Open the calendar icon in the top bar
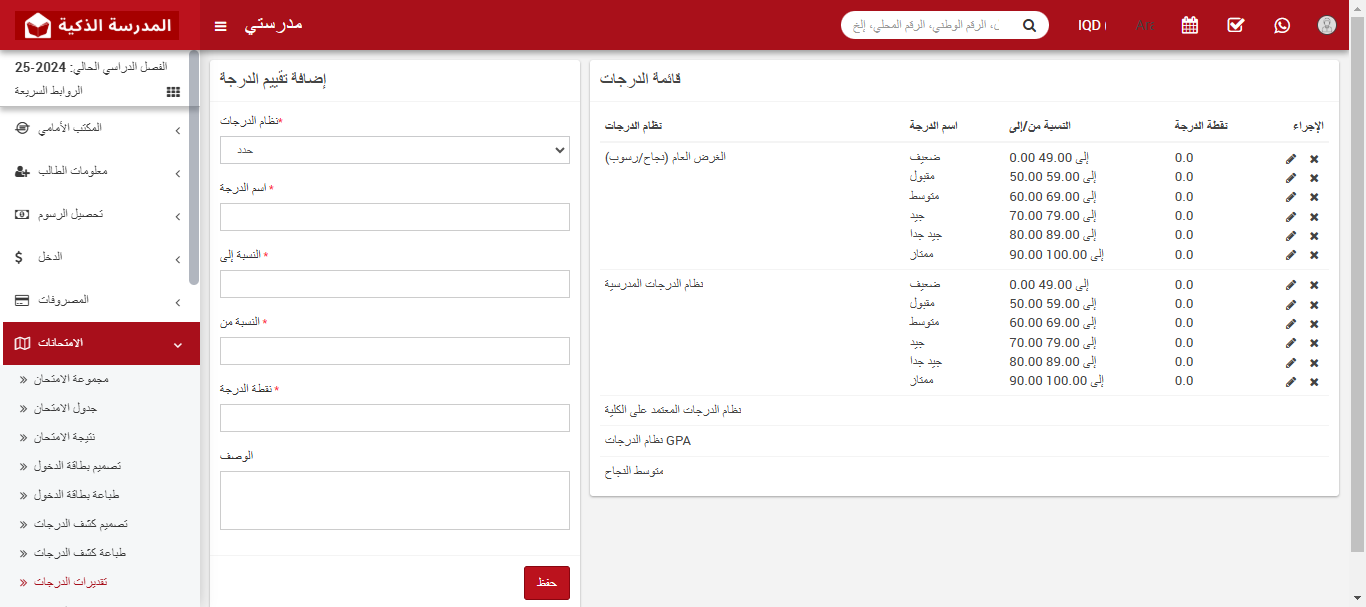The image size is (1366, 607). (x=1189, y=25)
